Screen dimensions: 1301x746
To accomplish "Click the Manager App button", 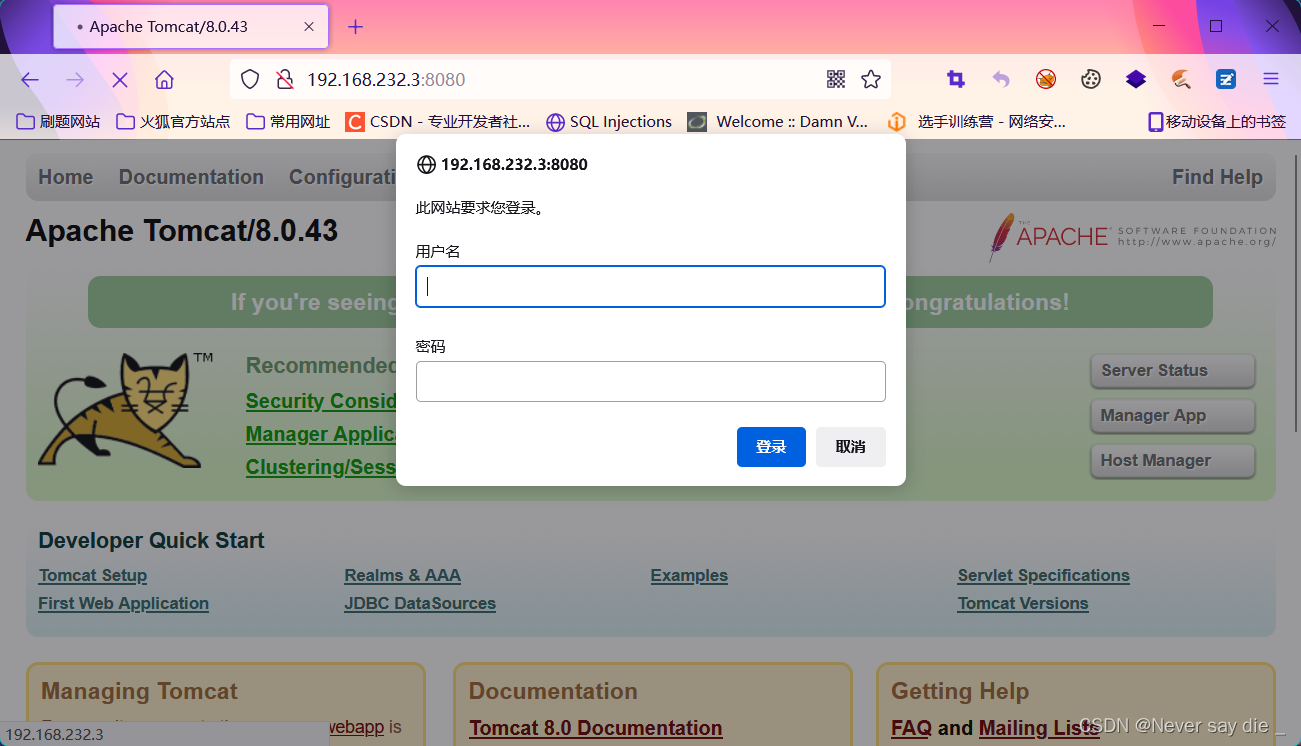I will point(1172,415).
